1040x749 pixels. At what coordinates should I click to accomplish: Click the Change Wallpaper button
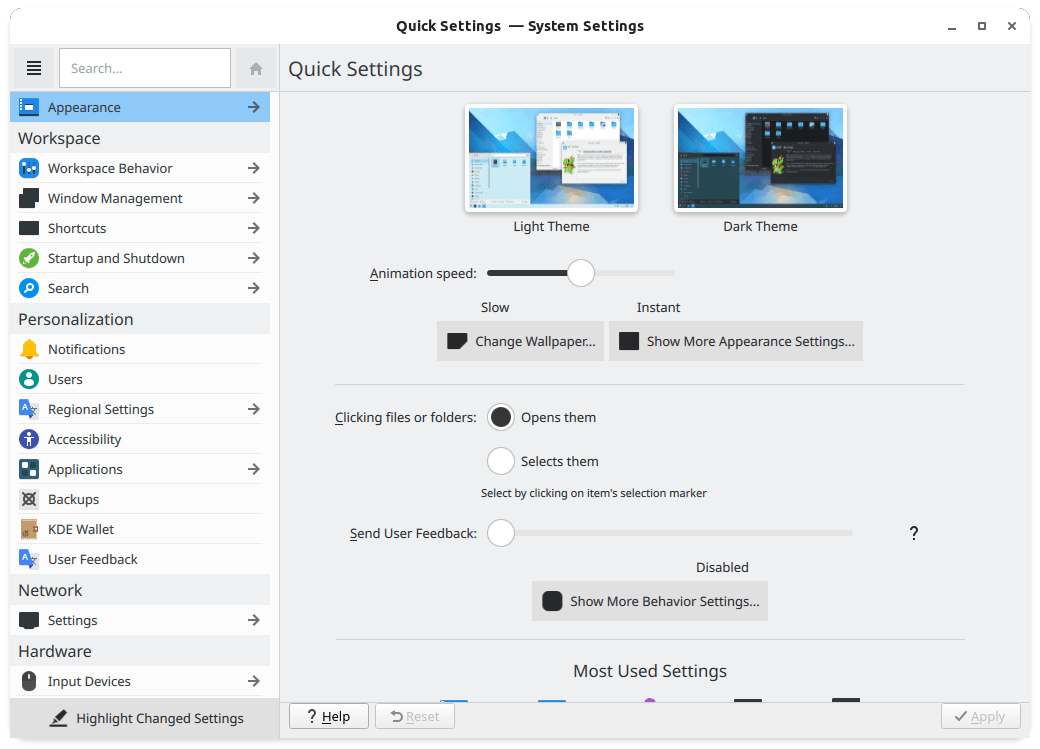point(520,341)
